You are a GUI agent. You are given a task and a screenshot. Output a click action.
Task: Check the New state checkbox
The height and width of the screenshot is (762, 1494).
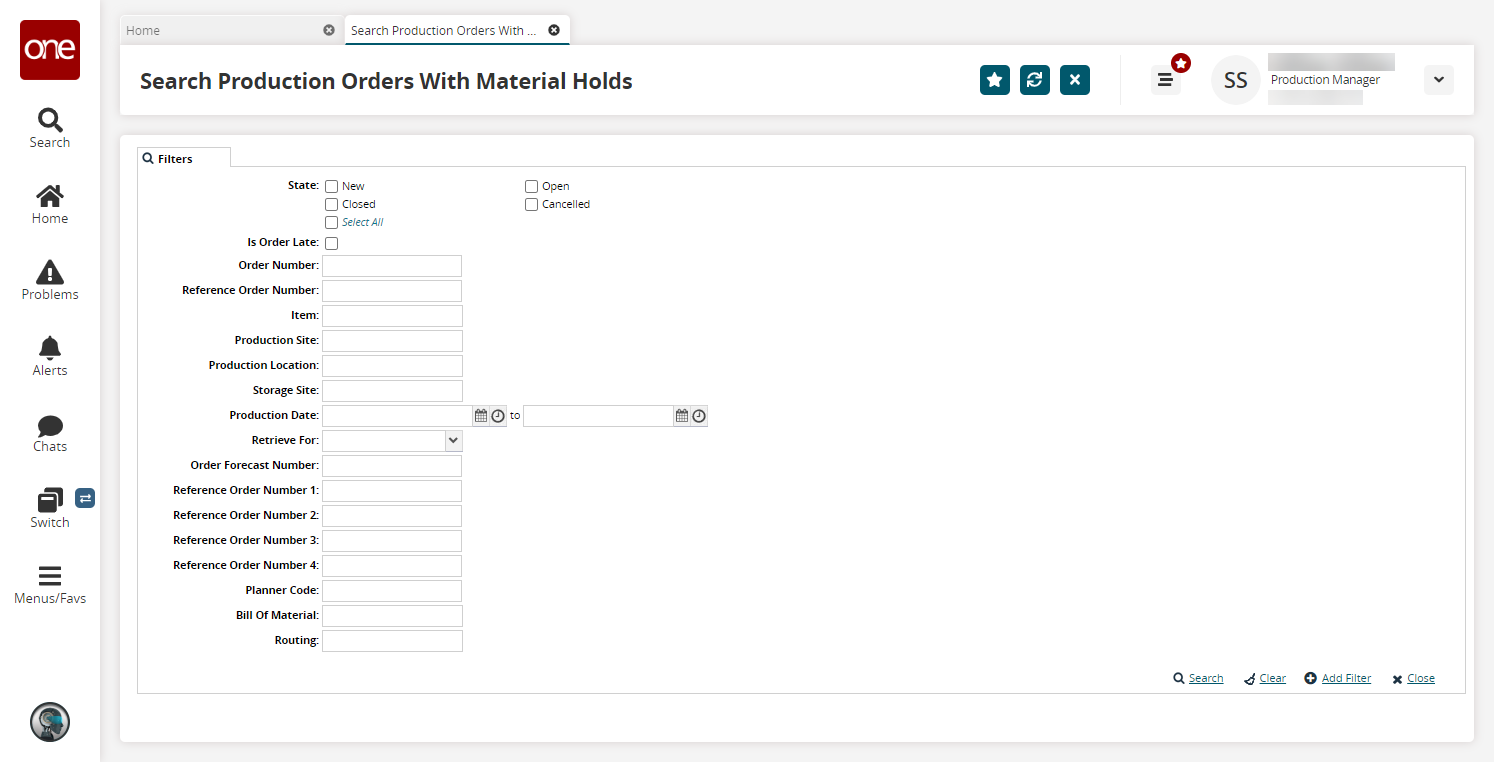pyautogui.click(x=332, y=186)
